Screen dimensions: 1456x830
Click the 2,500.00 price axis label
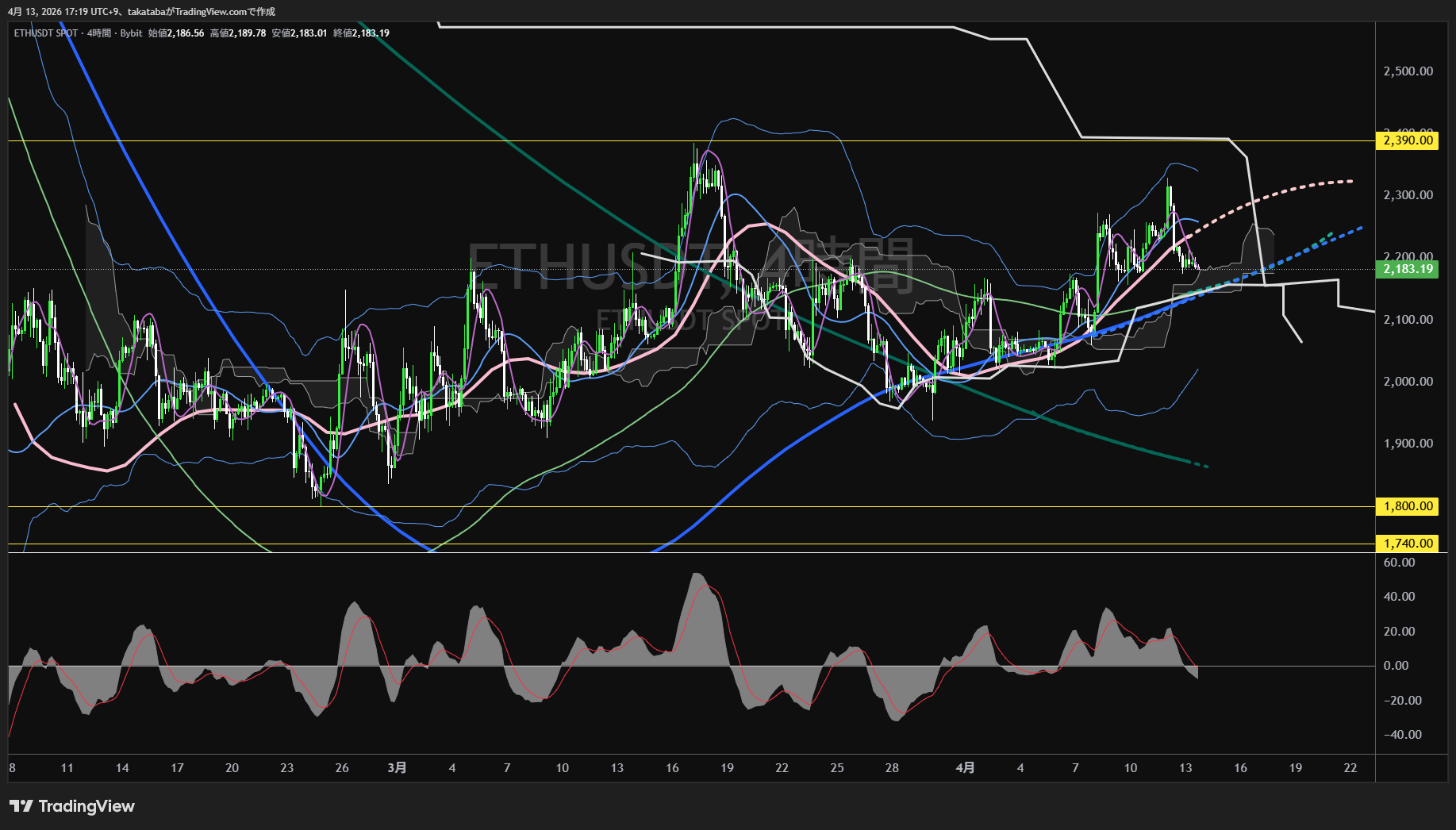(1408, 71)
